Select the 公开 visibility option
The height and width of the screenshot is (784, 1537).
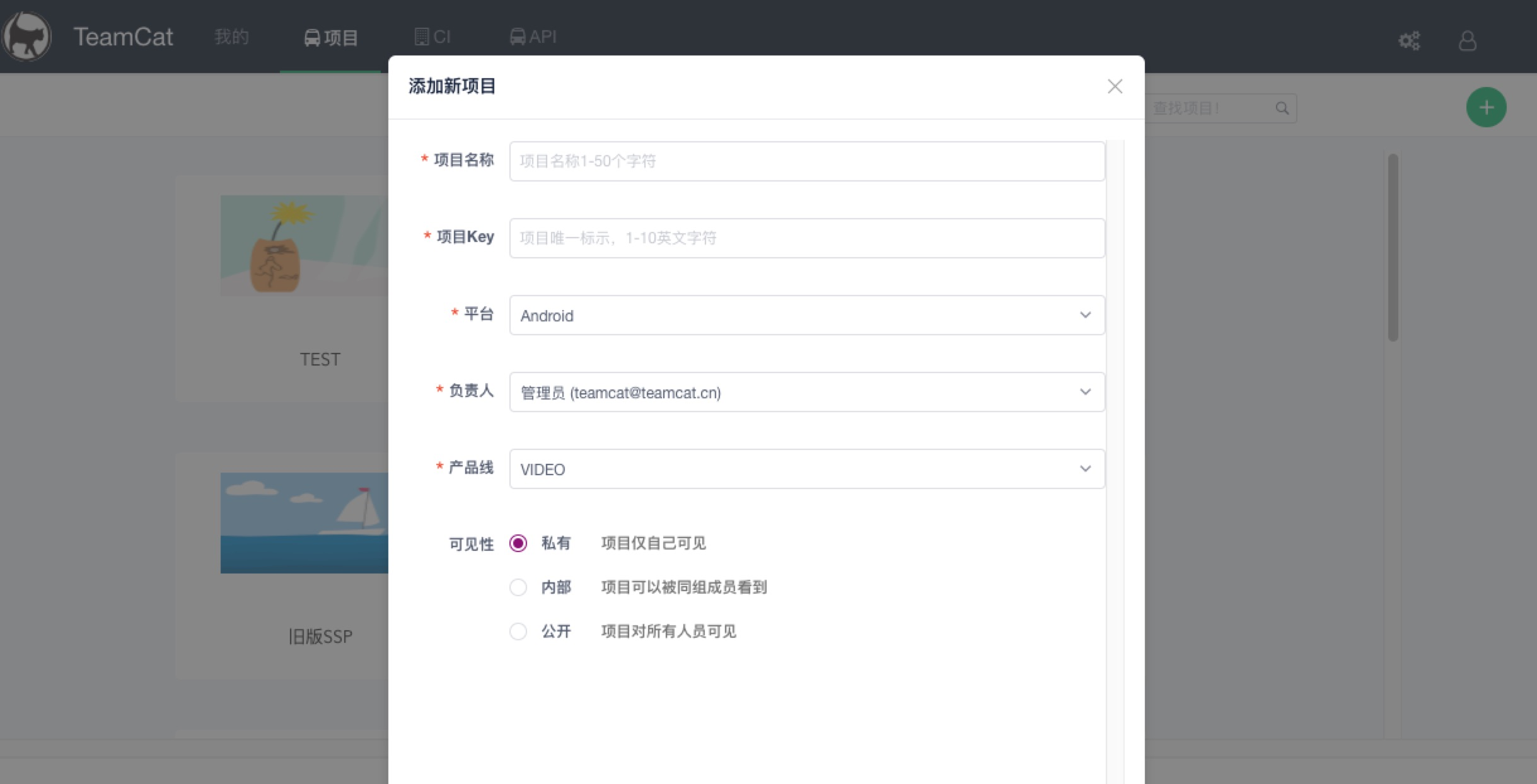click(x=518, y=631)
